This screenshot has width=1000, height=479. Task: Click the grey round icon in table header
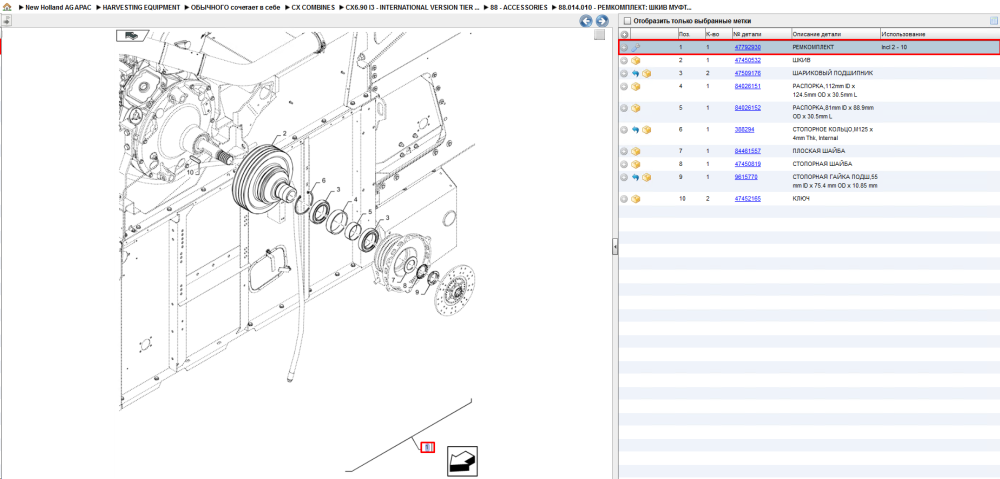coord(624,34)
